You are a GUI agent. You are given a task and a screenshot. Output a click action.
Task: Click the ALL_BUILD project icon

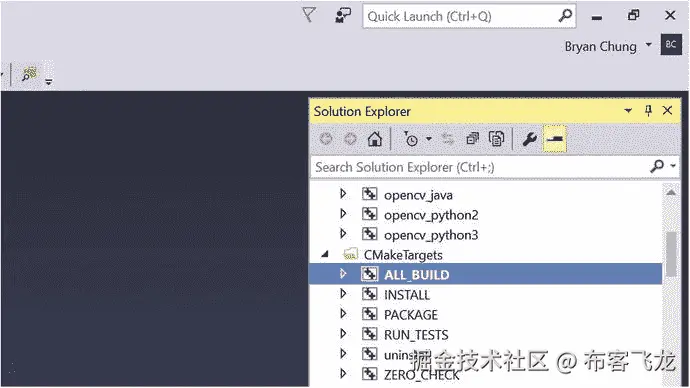369,274
